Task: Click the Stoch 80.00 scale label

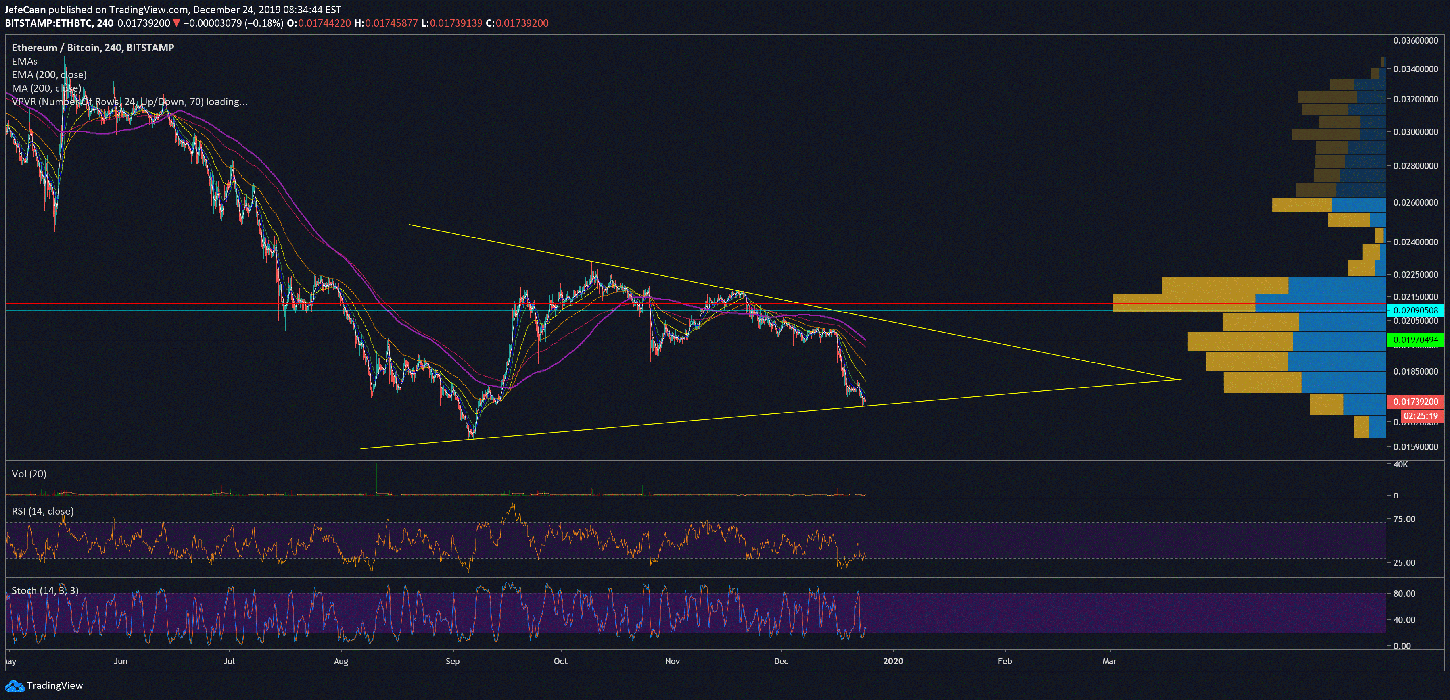Action: tap(1405, 594)
